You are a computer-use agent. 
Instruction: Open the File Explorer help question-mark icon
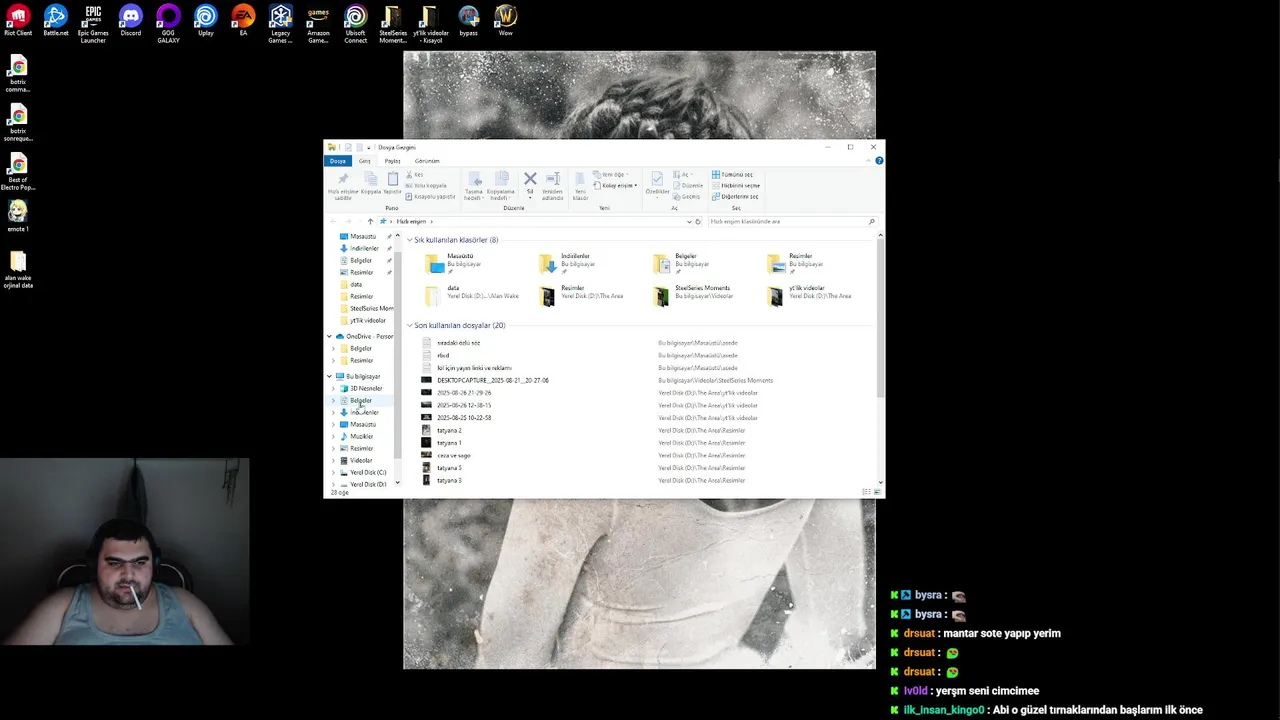tap(878, 160)
